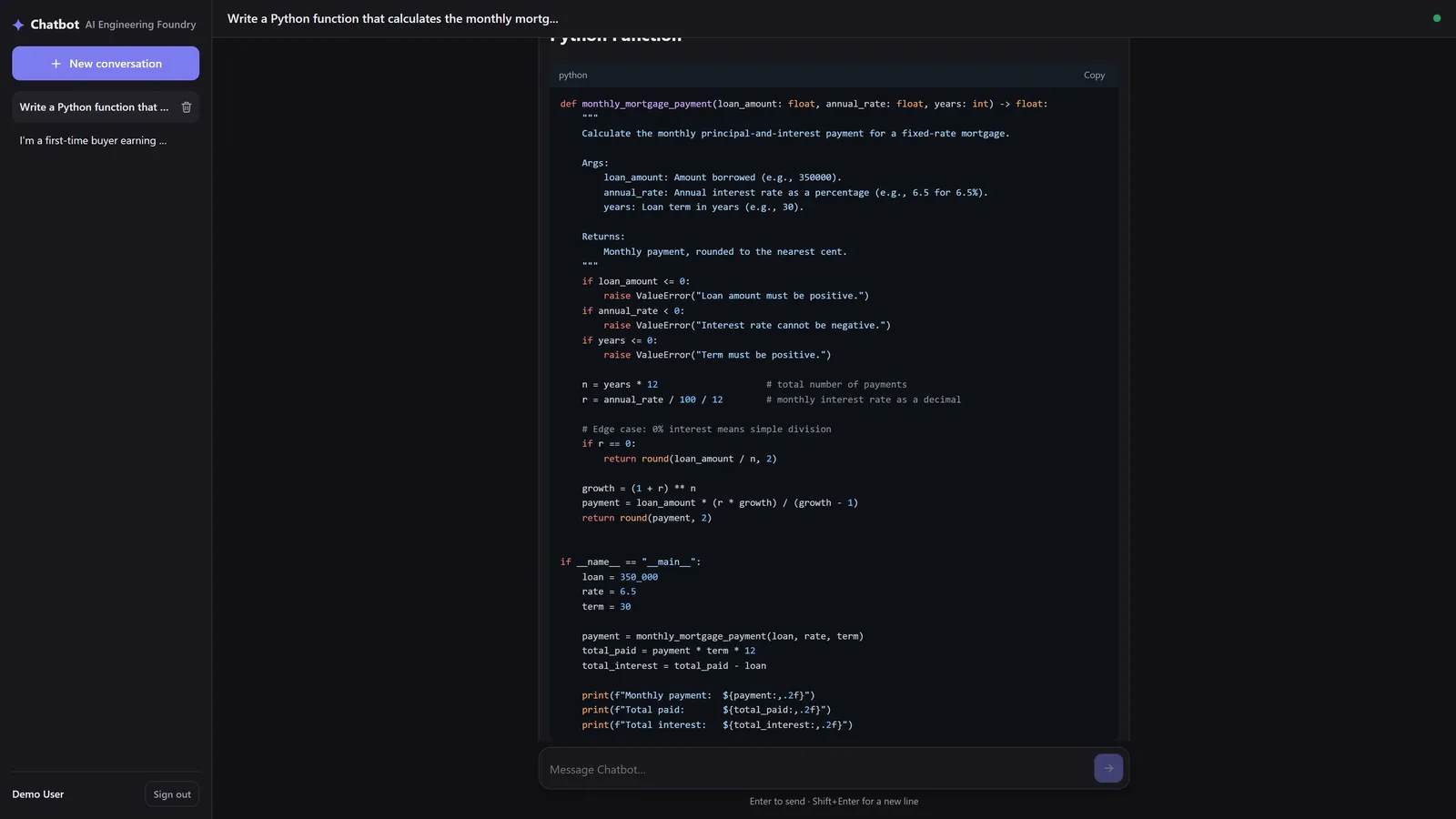Open the 'Write a Python function that' conversation

pyautogui.click(x=94, y=107)
